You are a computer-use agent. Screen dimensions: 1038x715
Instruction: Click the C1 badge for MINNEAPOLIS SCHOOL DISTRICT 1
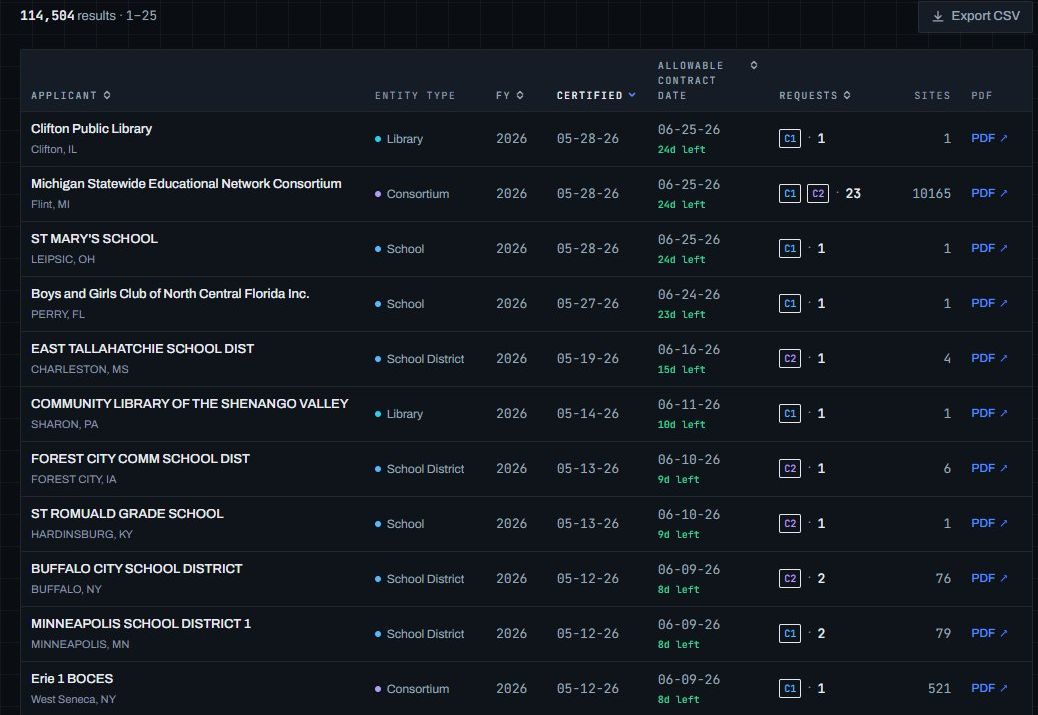790,633
